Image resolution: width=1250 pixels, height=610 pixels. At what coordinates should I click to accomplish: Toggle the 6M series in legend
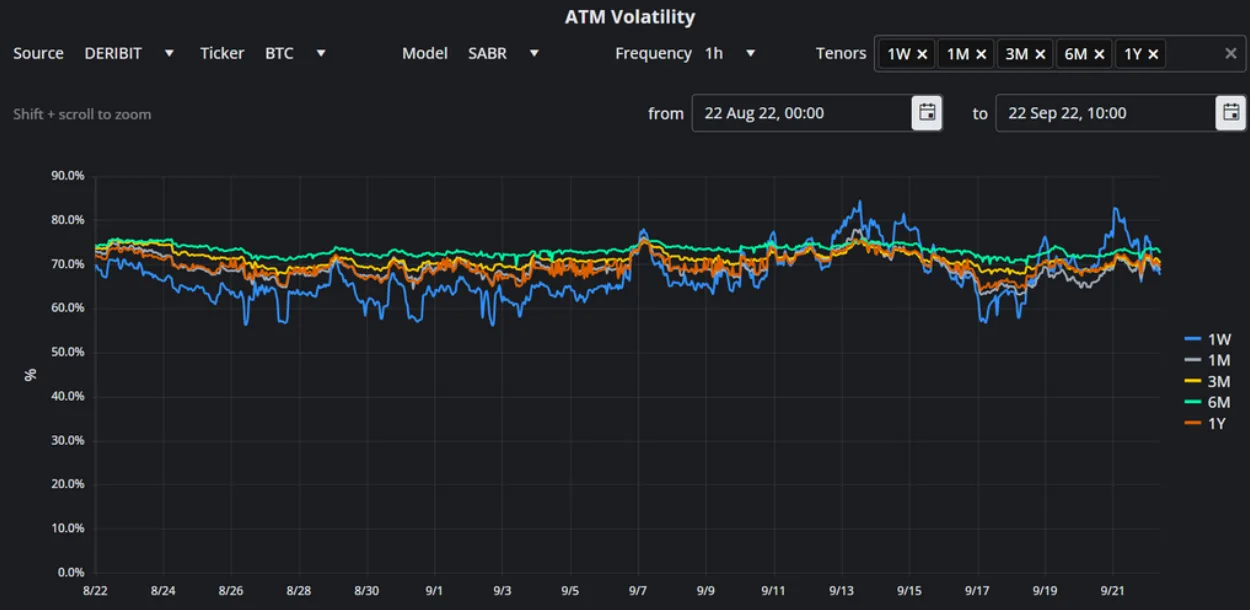pos(1207,402)
